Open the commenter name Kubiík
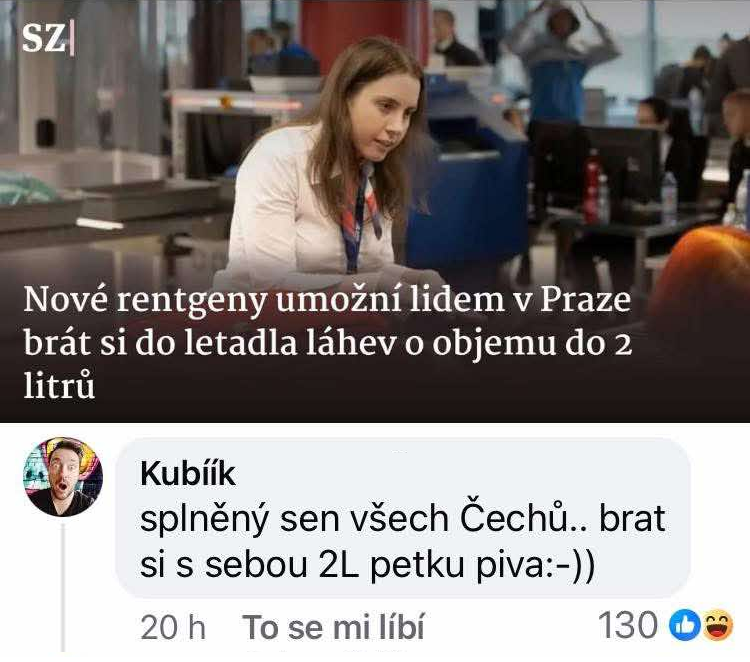Screen dimensions: 750x662 (x=188, y=474)
